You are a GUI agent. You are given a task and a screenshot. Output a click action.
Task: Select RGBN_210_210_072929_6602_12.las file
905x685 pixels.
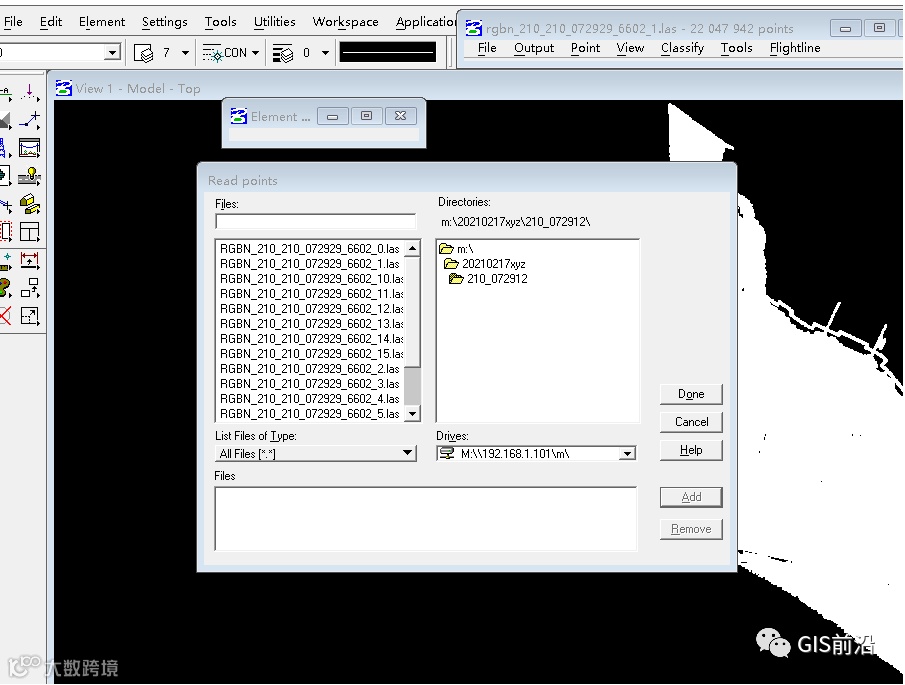(x=311, y=309)
